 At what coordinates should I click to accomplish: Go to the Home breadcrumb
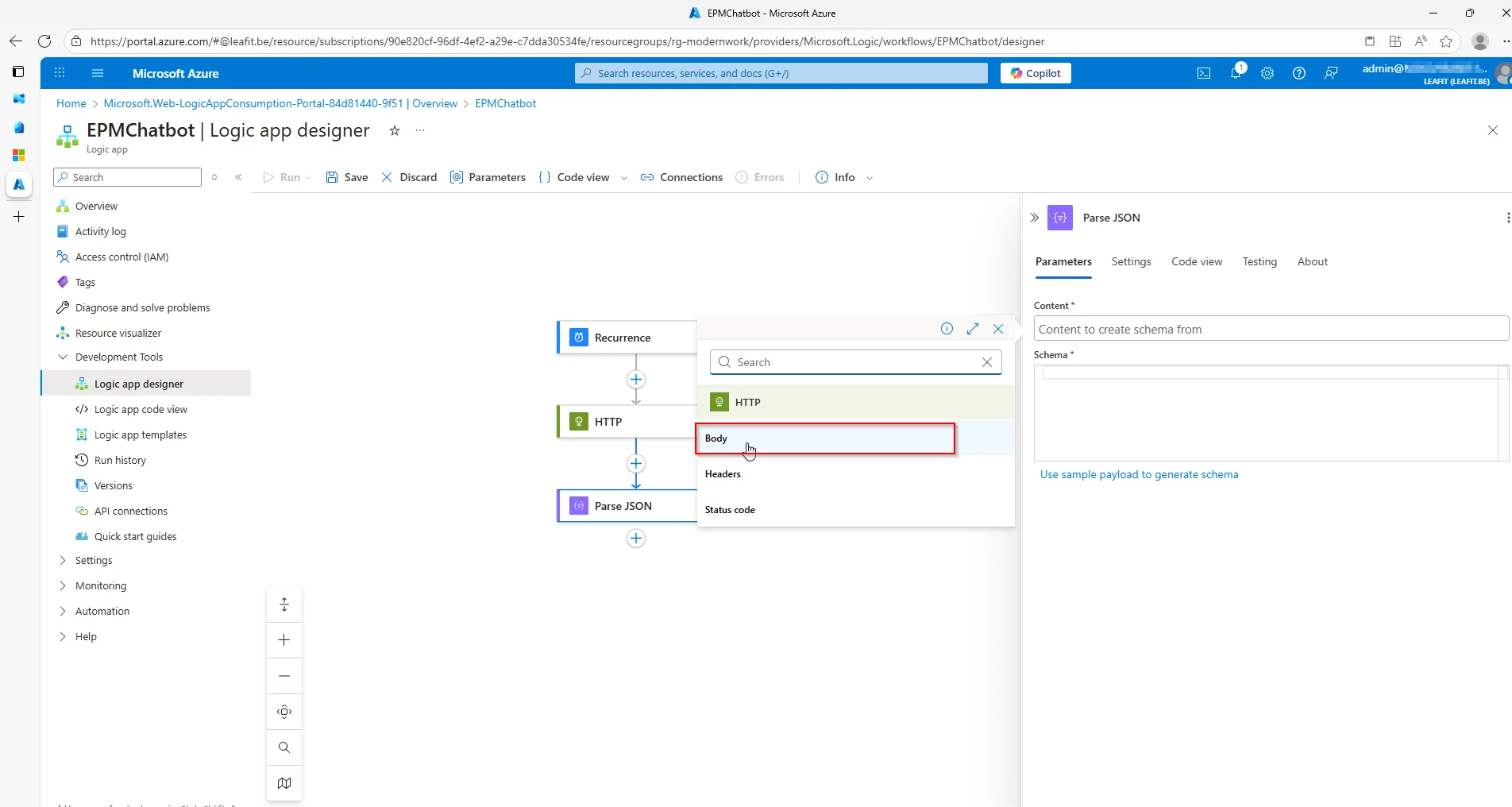71,103
